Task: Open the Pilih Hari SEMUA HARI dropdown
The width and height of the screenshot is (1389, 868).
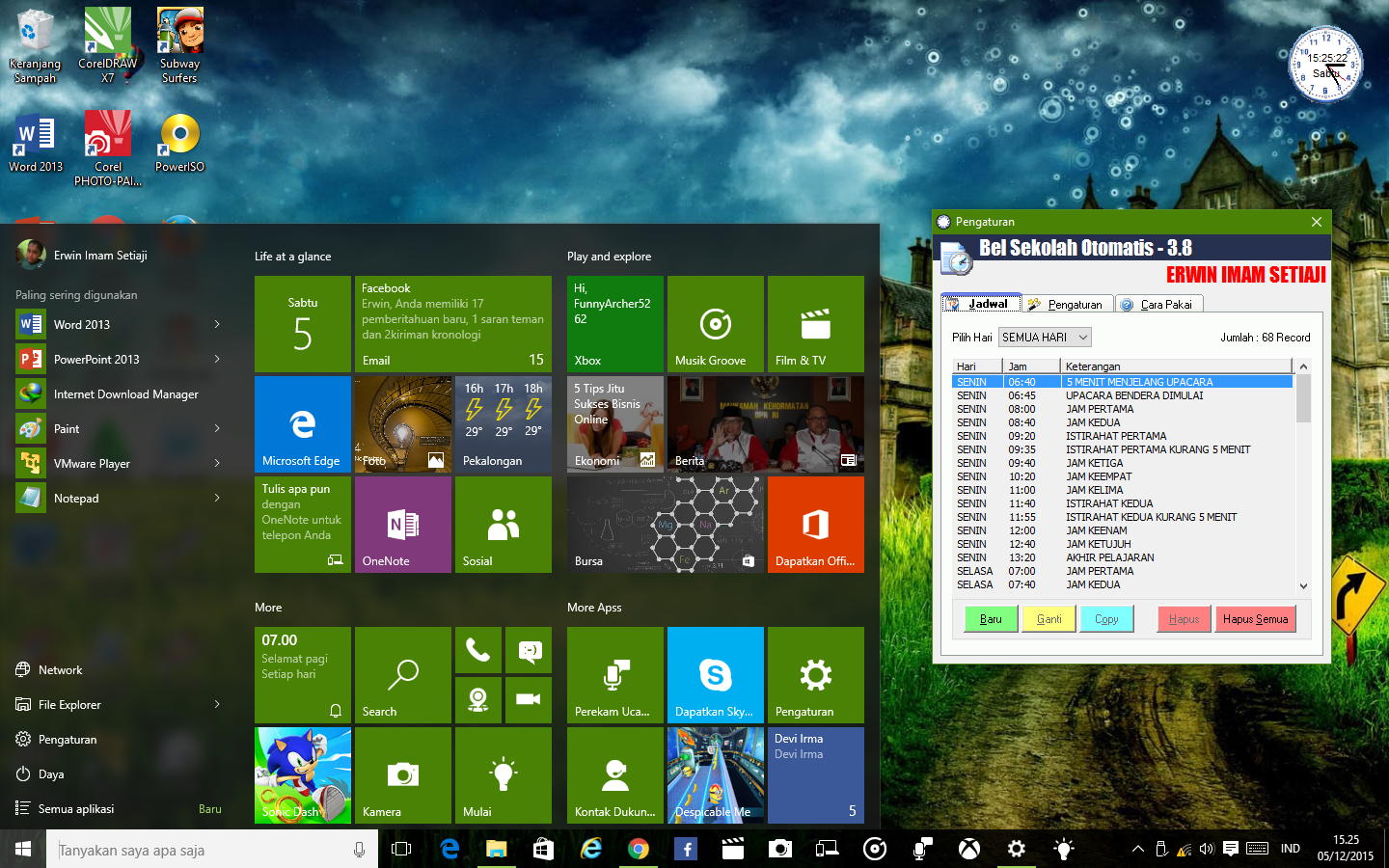Action: point(1045,337)
